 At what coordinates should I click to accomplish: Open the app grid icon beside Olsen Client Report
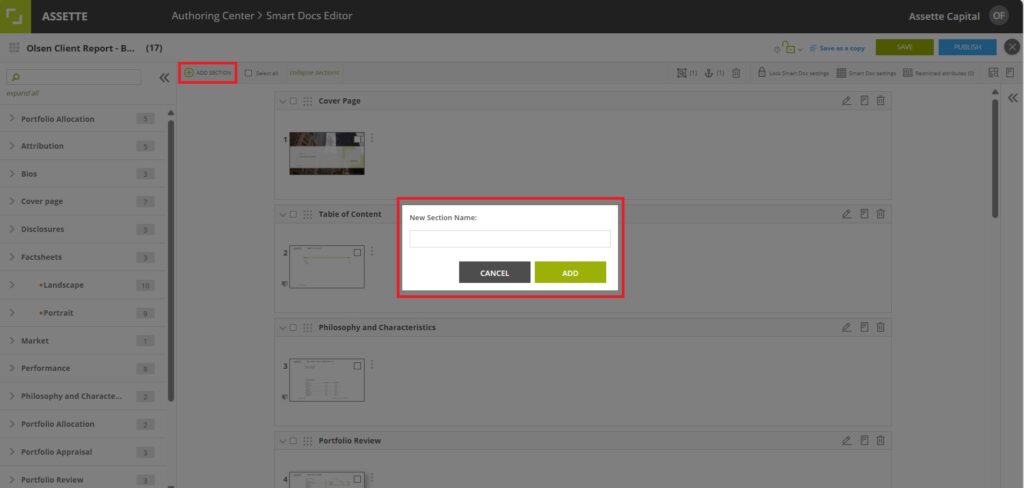coord(14,48)
